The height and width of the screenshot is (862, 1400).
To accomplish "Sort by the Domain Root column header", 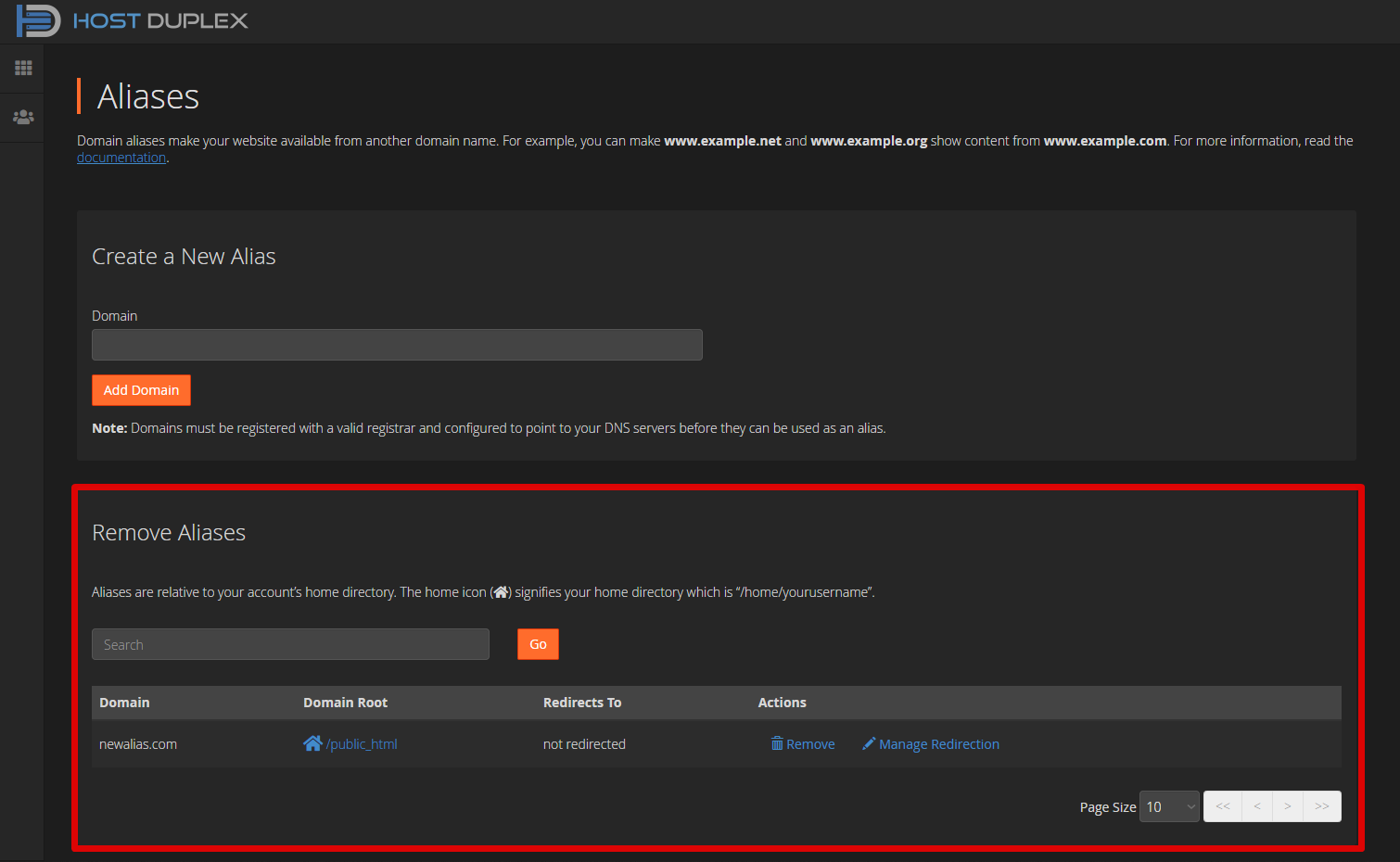I will pos(345,703).
